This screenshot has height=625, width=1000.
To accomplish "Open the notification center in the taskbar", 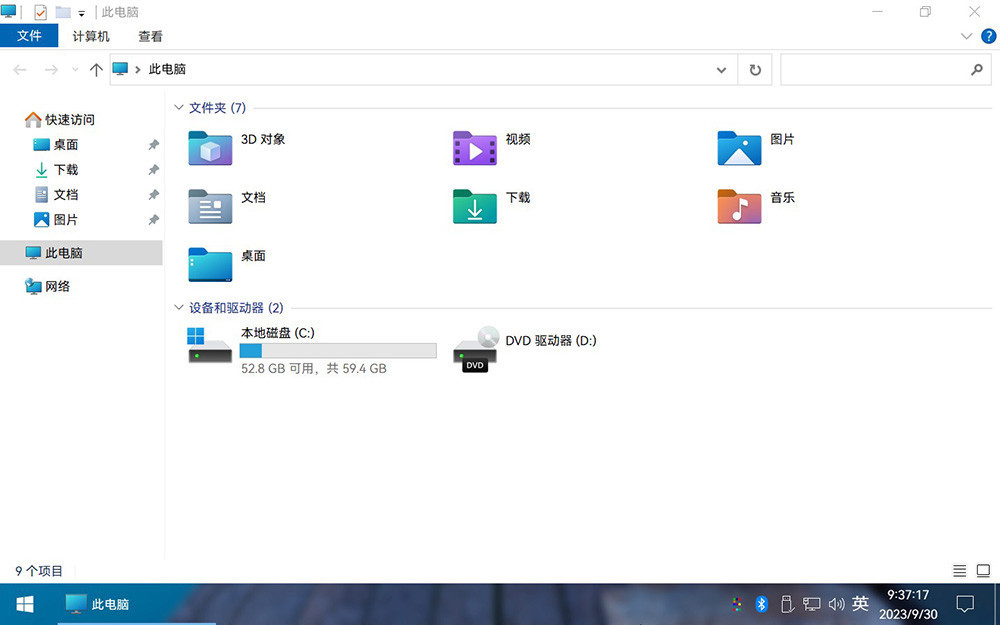I will [964, 604].
